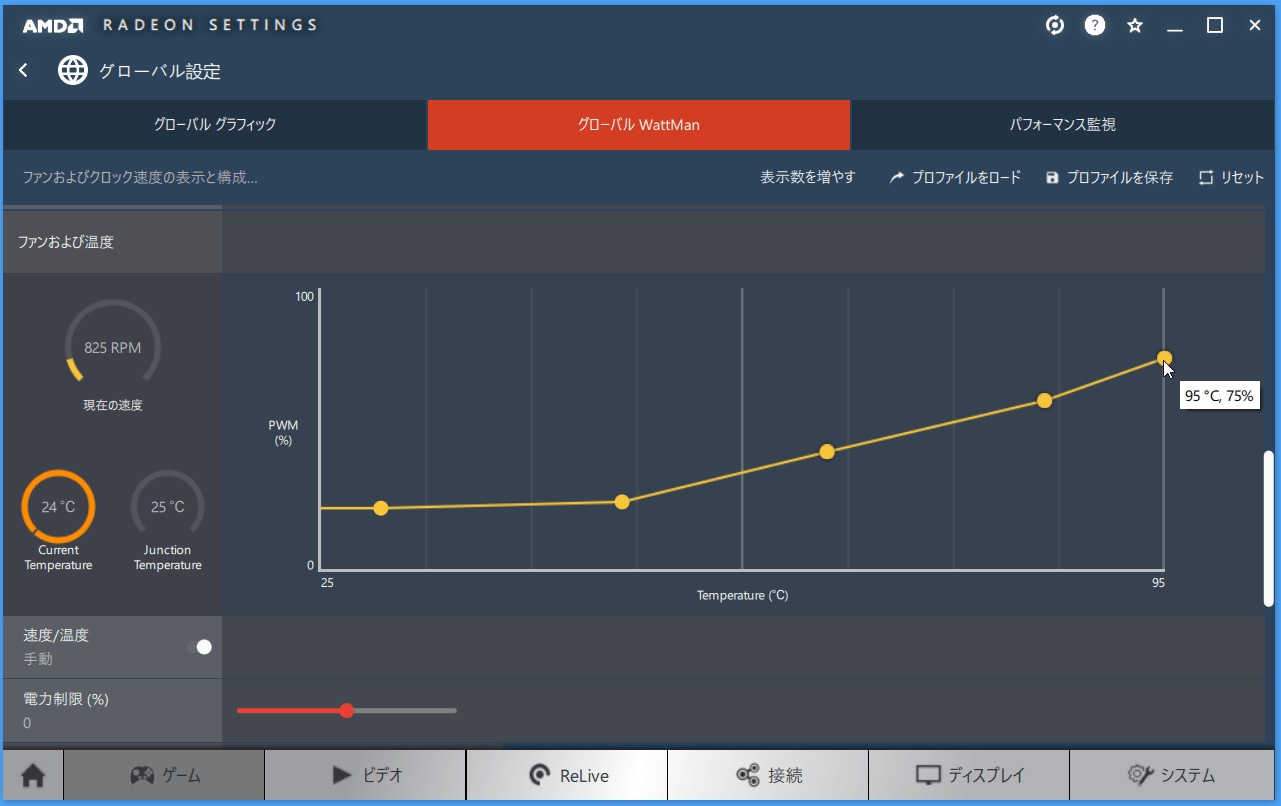Click the second fan curve point
Image resolution: width=1281 pixels, height=806 pixels.
tap(622, 502)
